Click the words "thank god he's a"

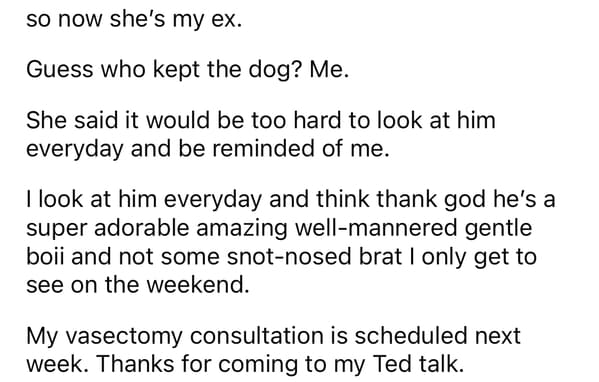coord(466,200)
